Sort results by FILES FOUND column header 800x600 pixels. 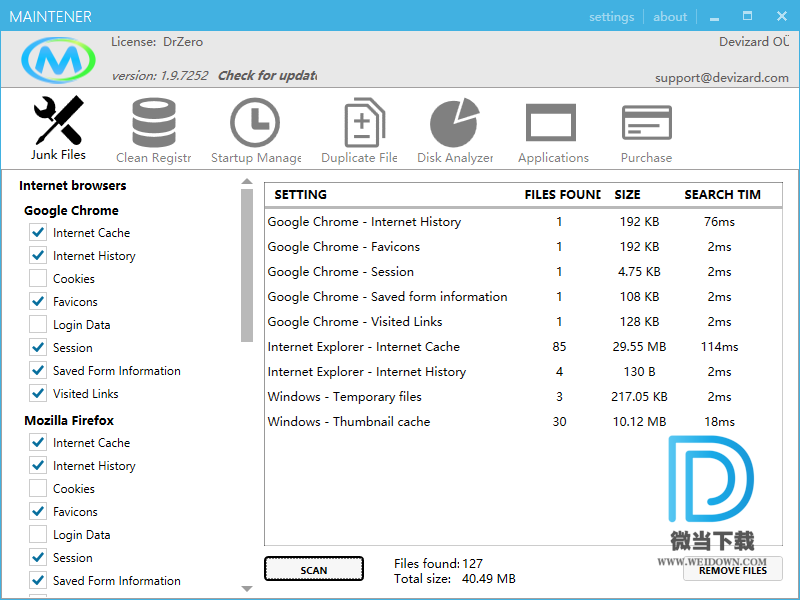563,194
